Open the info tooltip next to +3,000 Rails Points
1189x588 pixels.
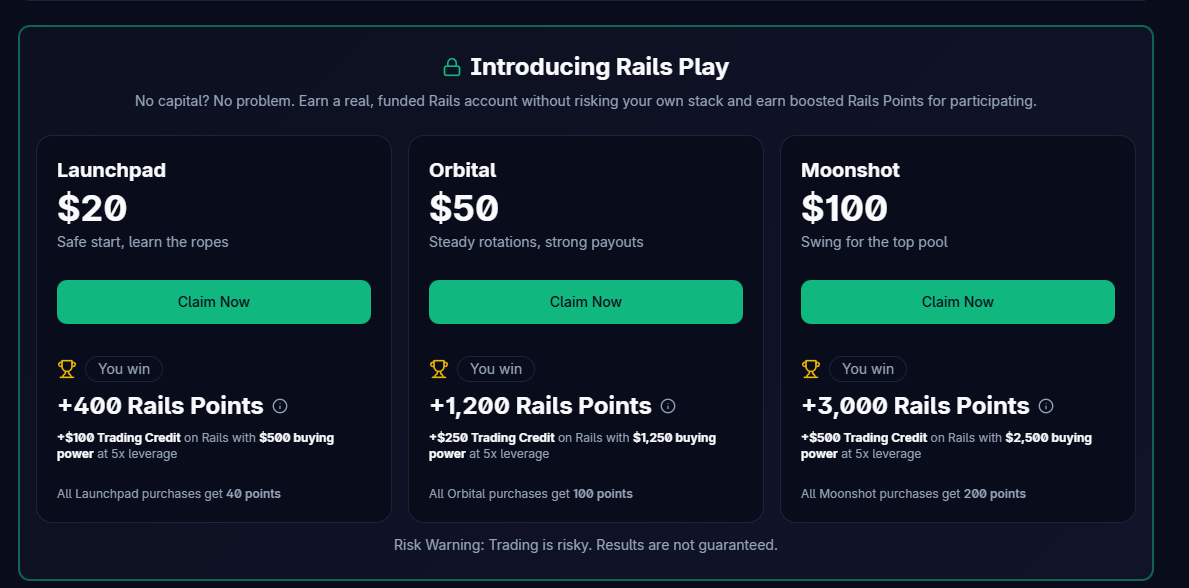[x=1046, y=406]
